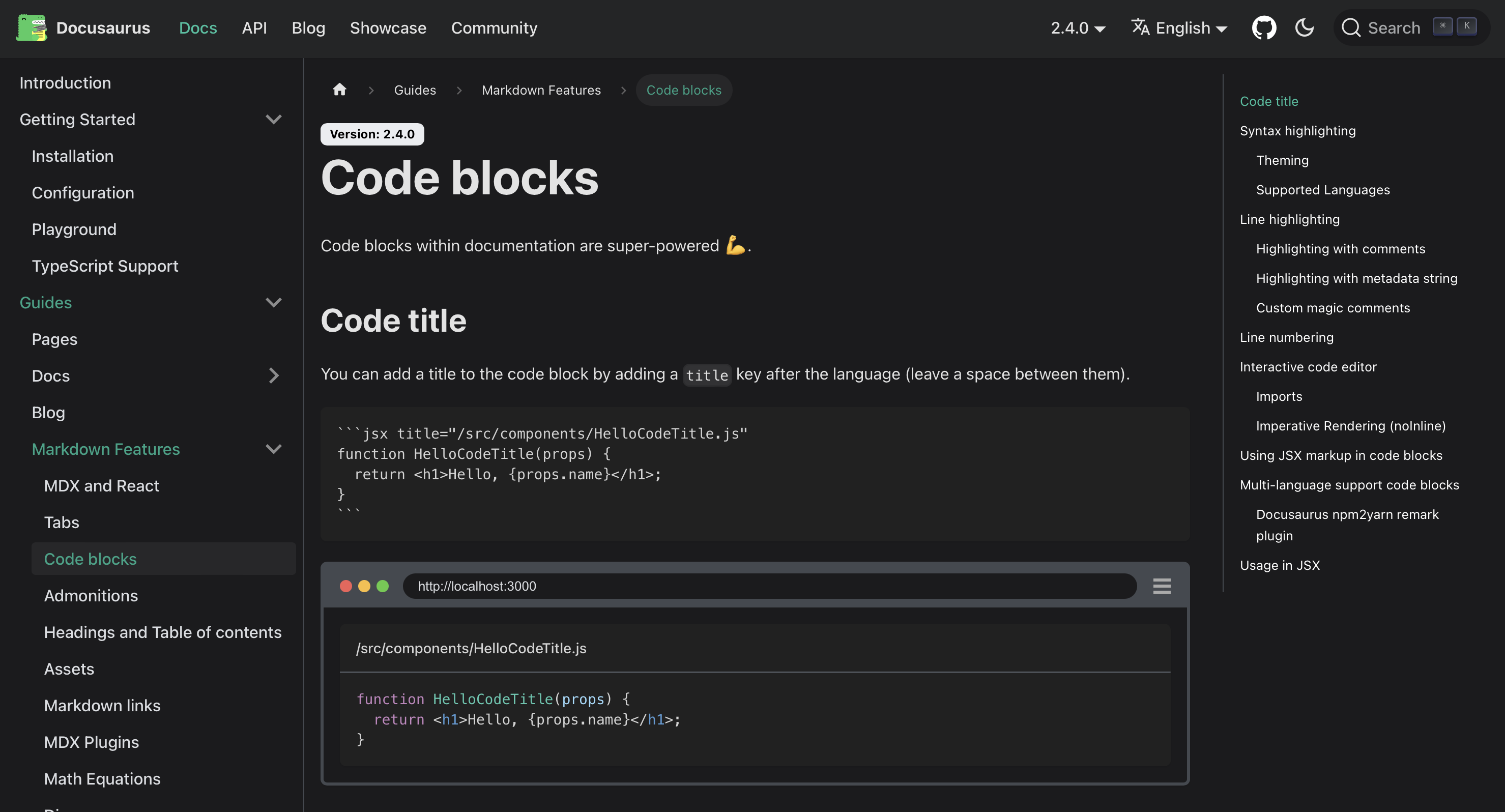The image size is (1505, 812).
Task: Jump to Line numbering section
Action: click(1287, 337)
